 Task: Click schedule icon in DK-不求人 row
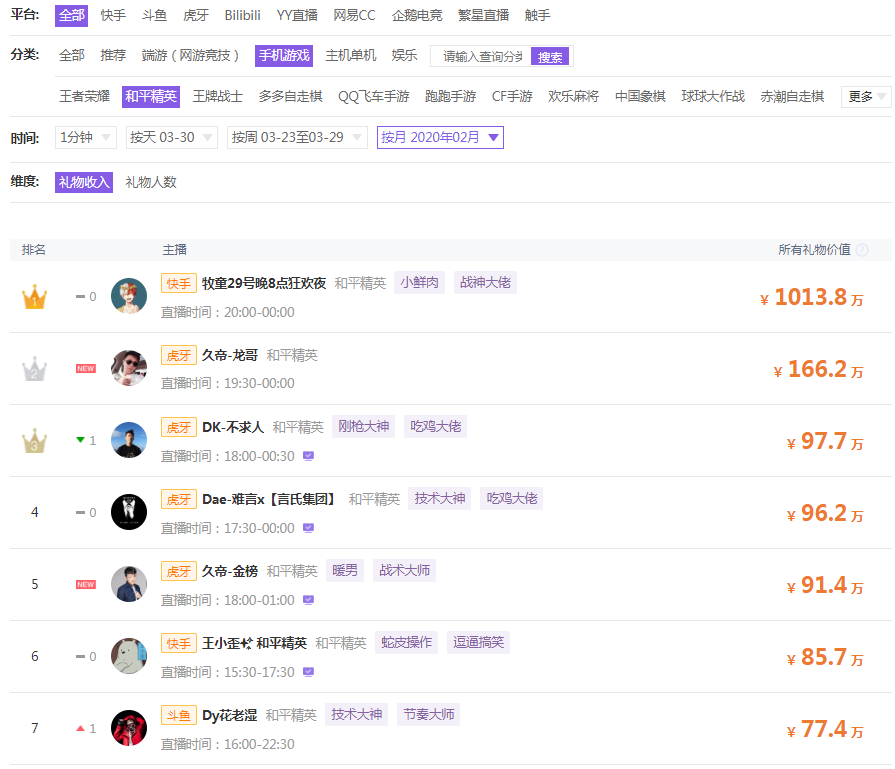point(308,456)
